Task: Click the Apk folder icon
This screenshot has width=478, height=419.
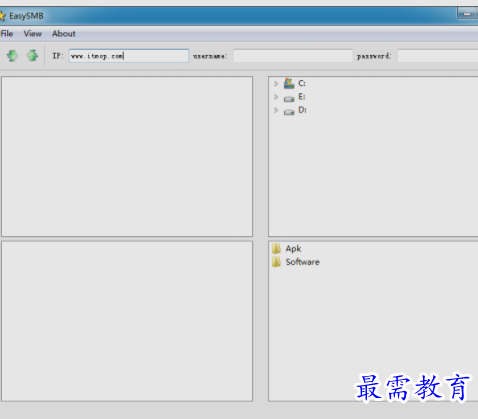Action: [x=276, y=249]
